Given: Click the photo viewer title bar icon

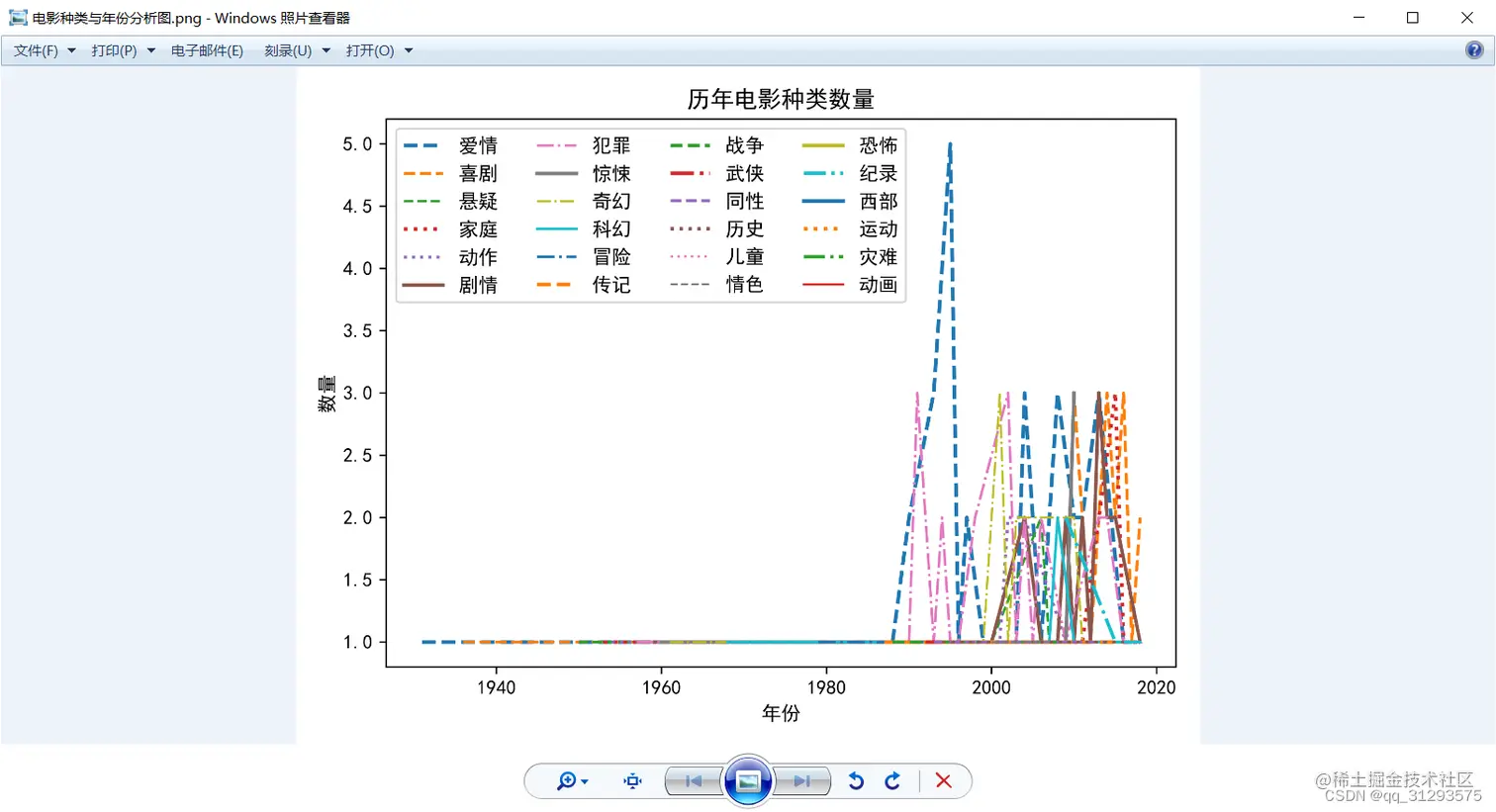Looking at the screenshot, I should [x=18, y=18].
